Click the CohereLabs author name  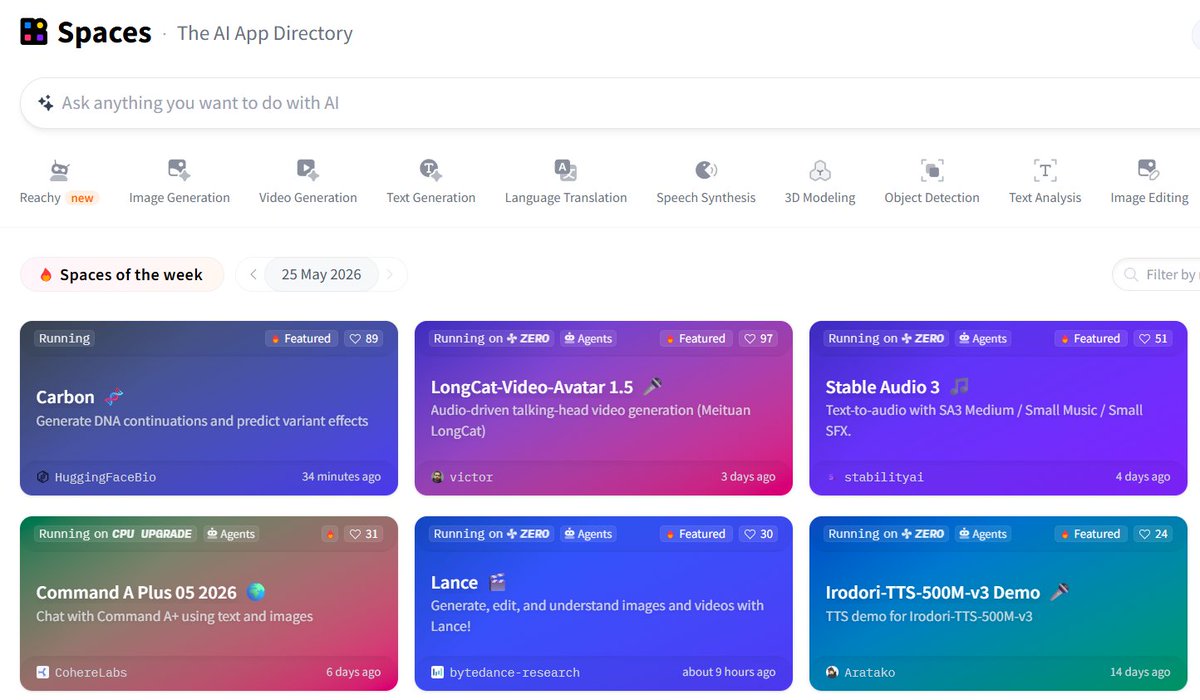(x=91, y=672)
